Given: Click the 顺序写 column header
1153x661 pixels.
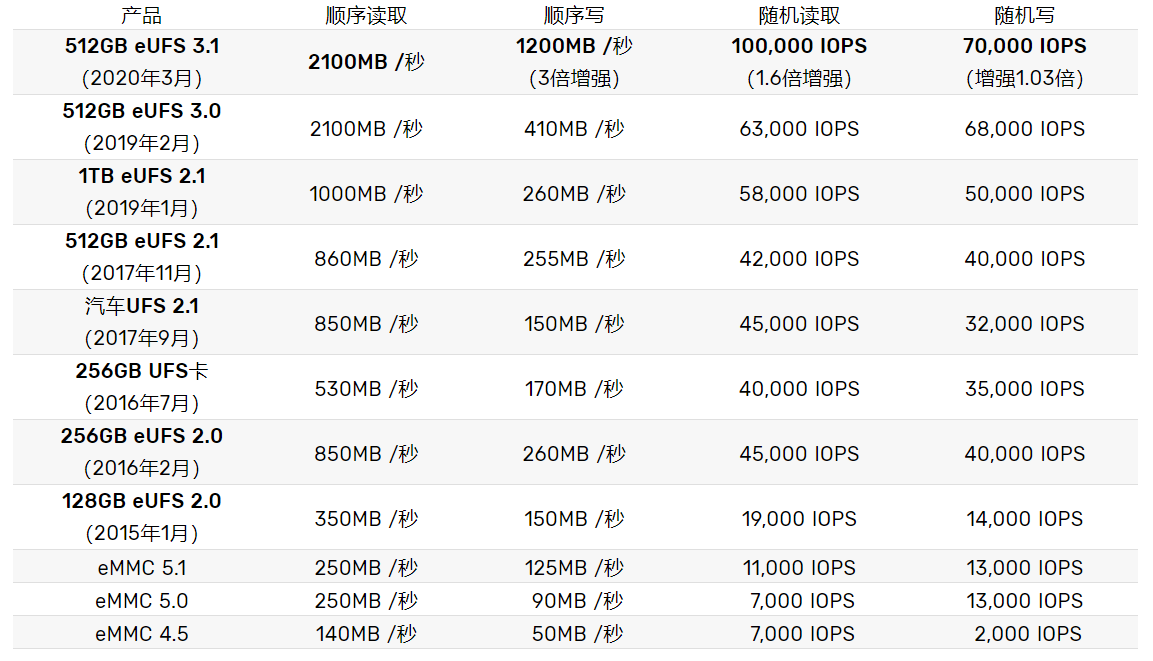Looking at the screenshot, I should click(574, 15).
